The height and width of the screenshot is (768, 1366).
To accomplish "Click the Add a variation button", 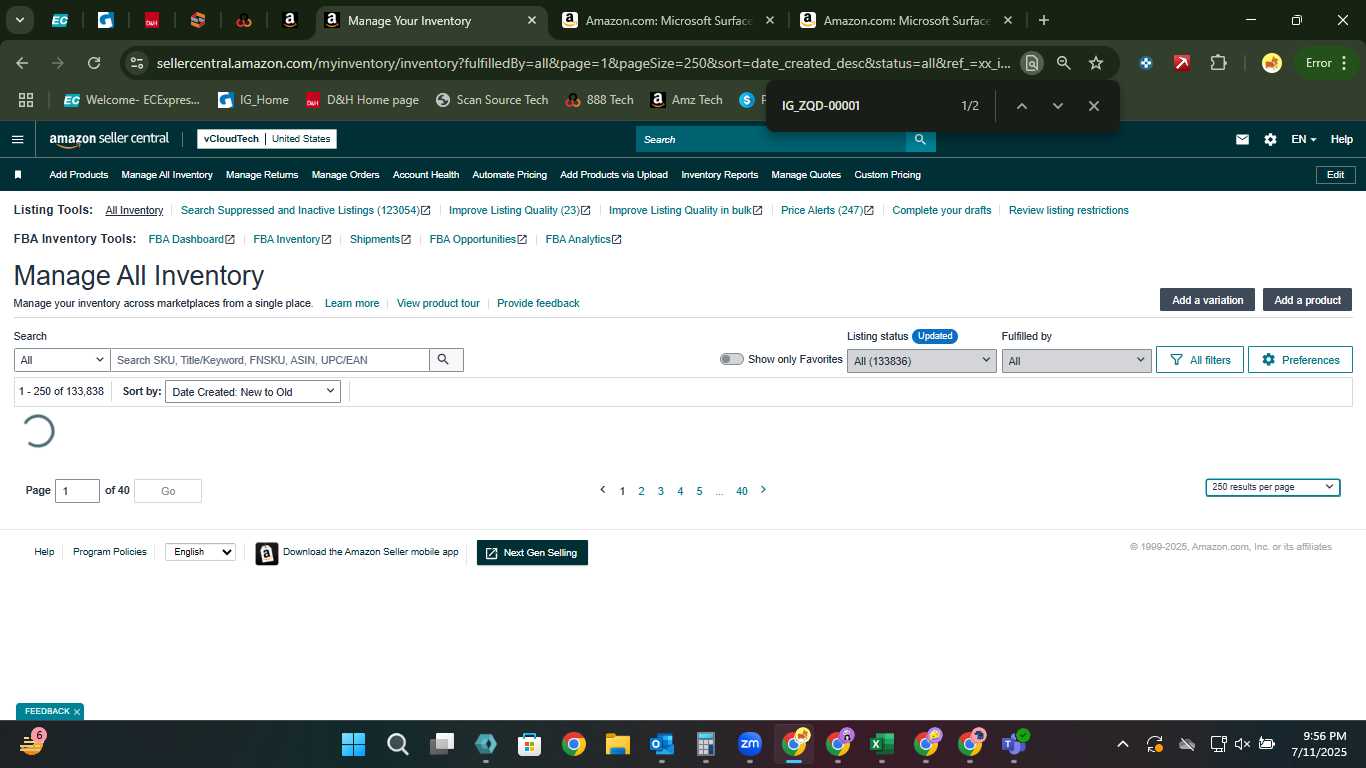I will (x=1208, y=300).
